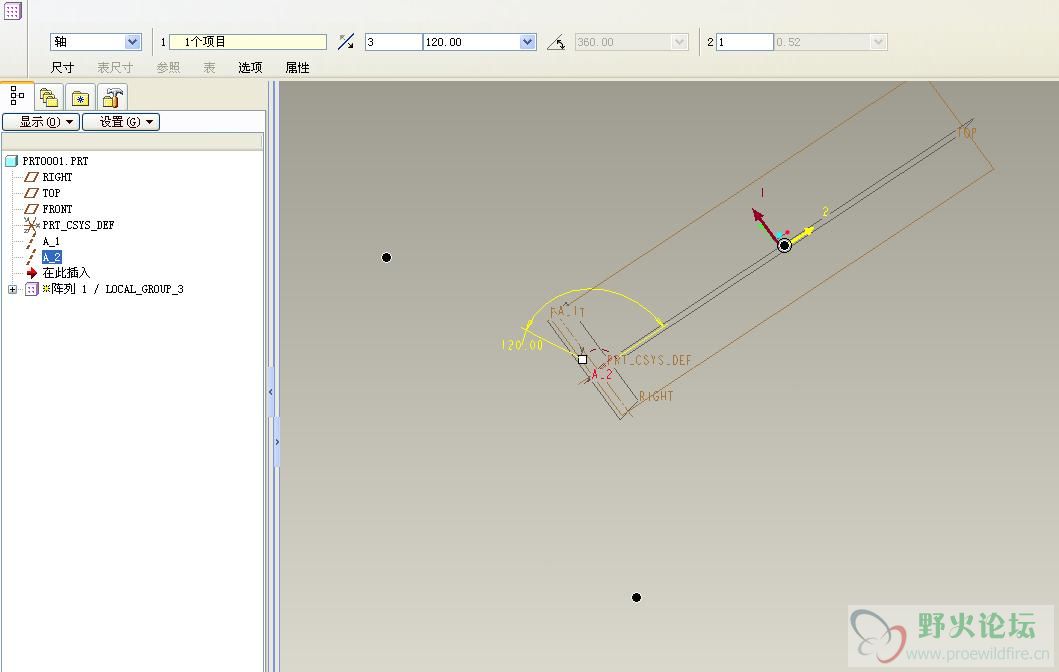Click the RIGHT plane label in viewport
1059x672 pixels.
656,396
